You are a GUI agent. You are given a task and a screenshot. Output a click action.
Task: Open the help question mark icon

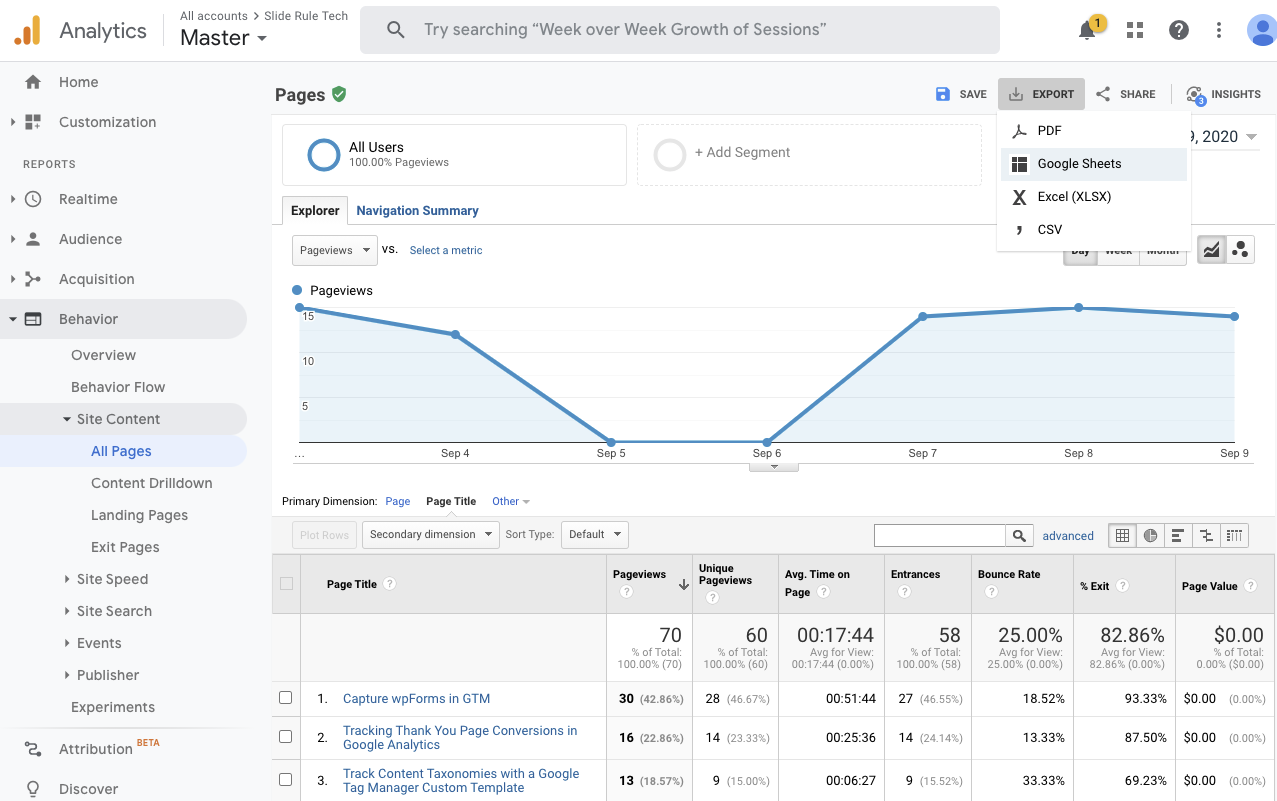[x=1179, y=30]
